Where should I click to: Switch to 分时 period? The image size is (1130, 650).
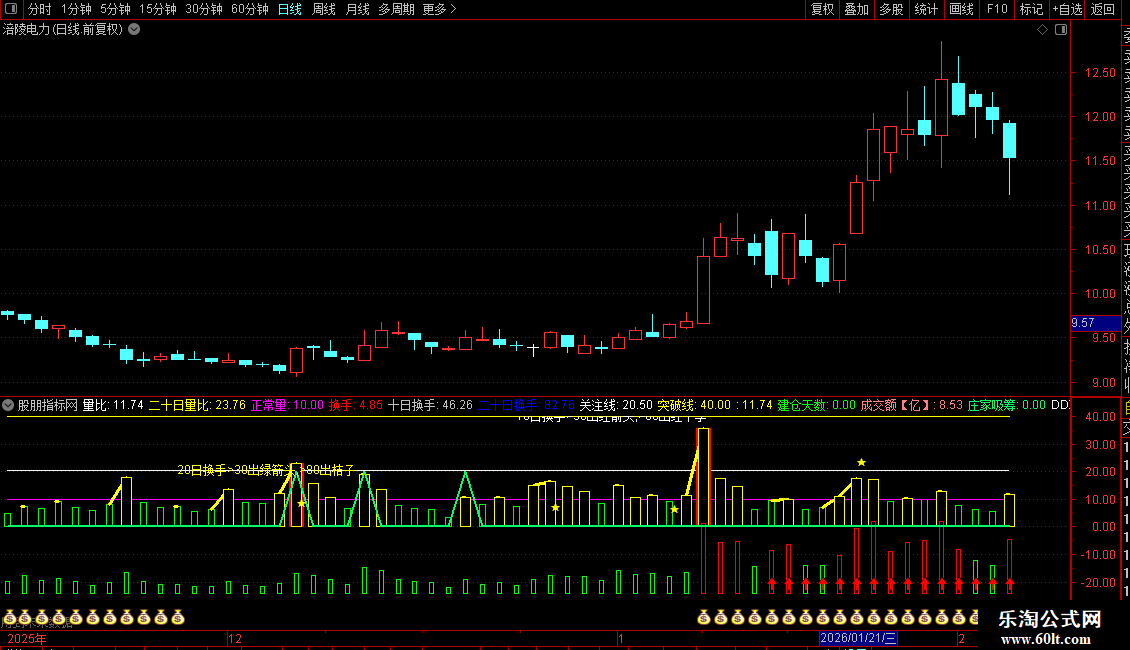coord(40,9)
